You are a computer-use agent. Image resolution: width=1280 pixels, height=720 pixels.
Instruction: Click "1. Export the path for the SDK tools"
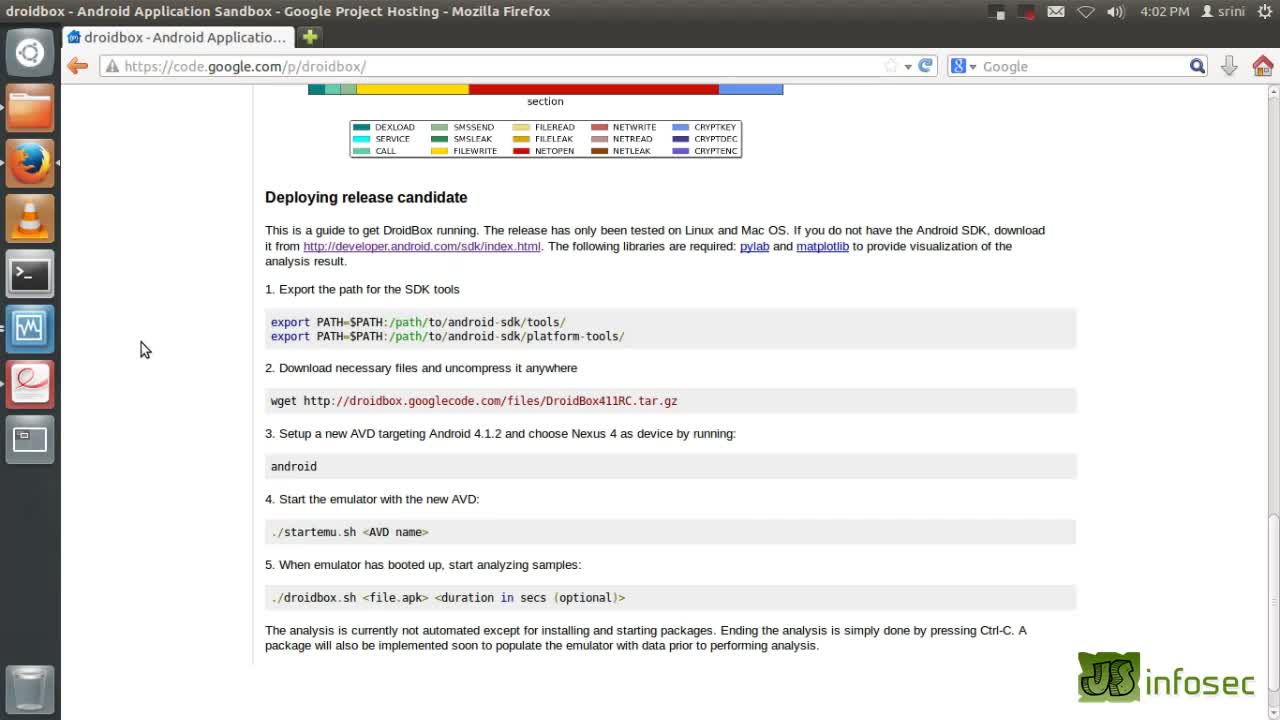click(x=362, y=289)
